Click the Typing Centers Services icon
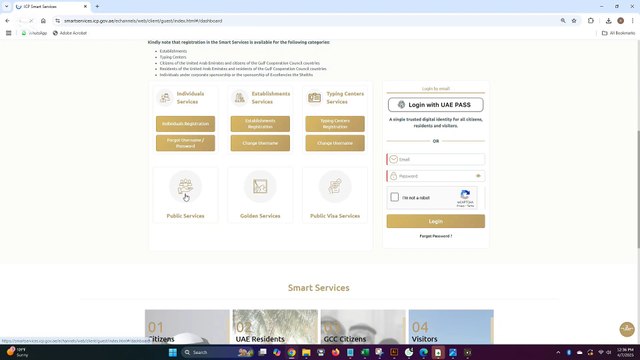Screen dimensions: 640x360 pyautogui.click(x=314, y=98)
